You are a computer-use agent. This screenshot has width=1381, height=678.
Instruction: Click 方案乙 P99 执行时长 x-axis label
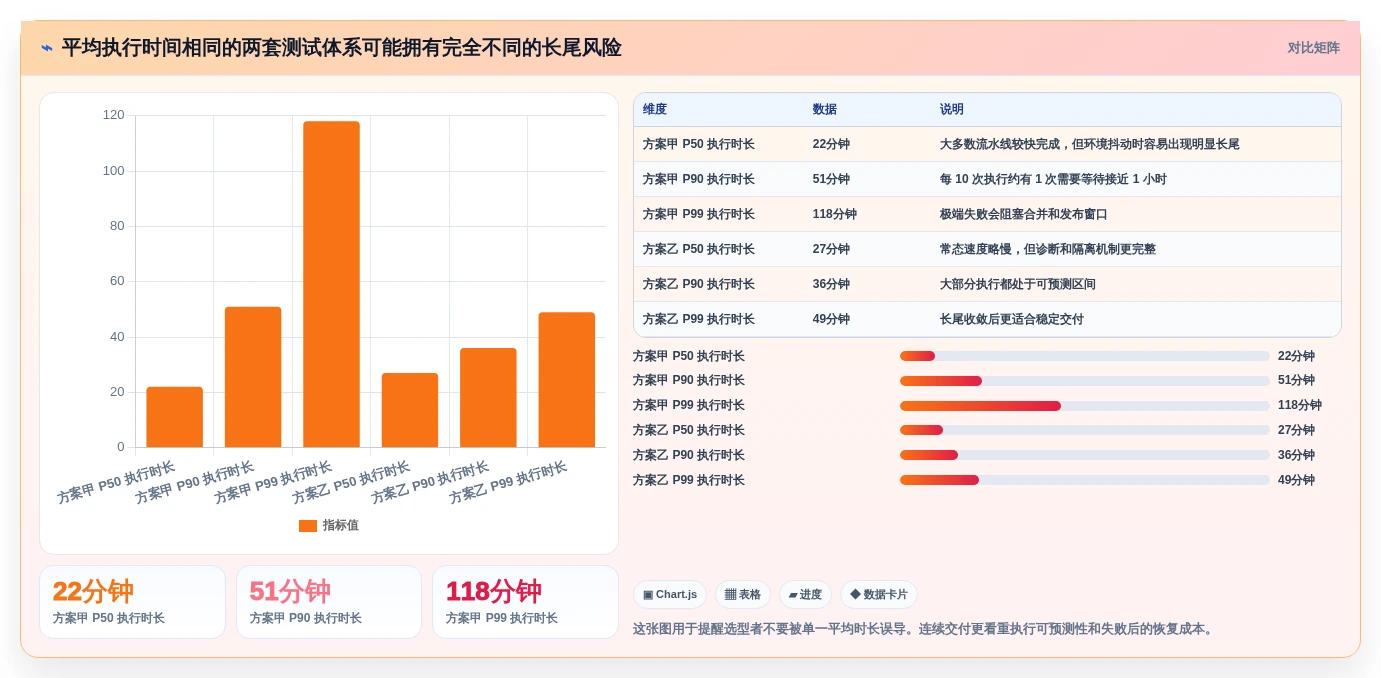click(x=508, y=482)
